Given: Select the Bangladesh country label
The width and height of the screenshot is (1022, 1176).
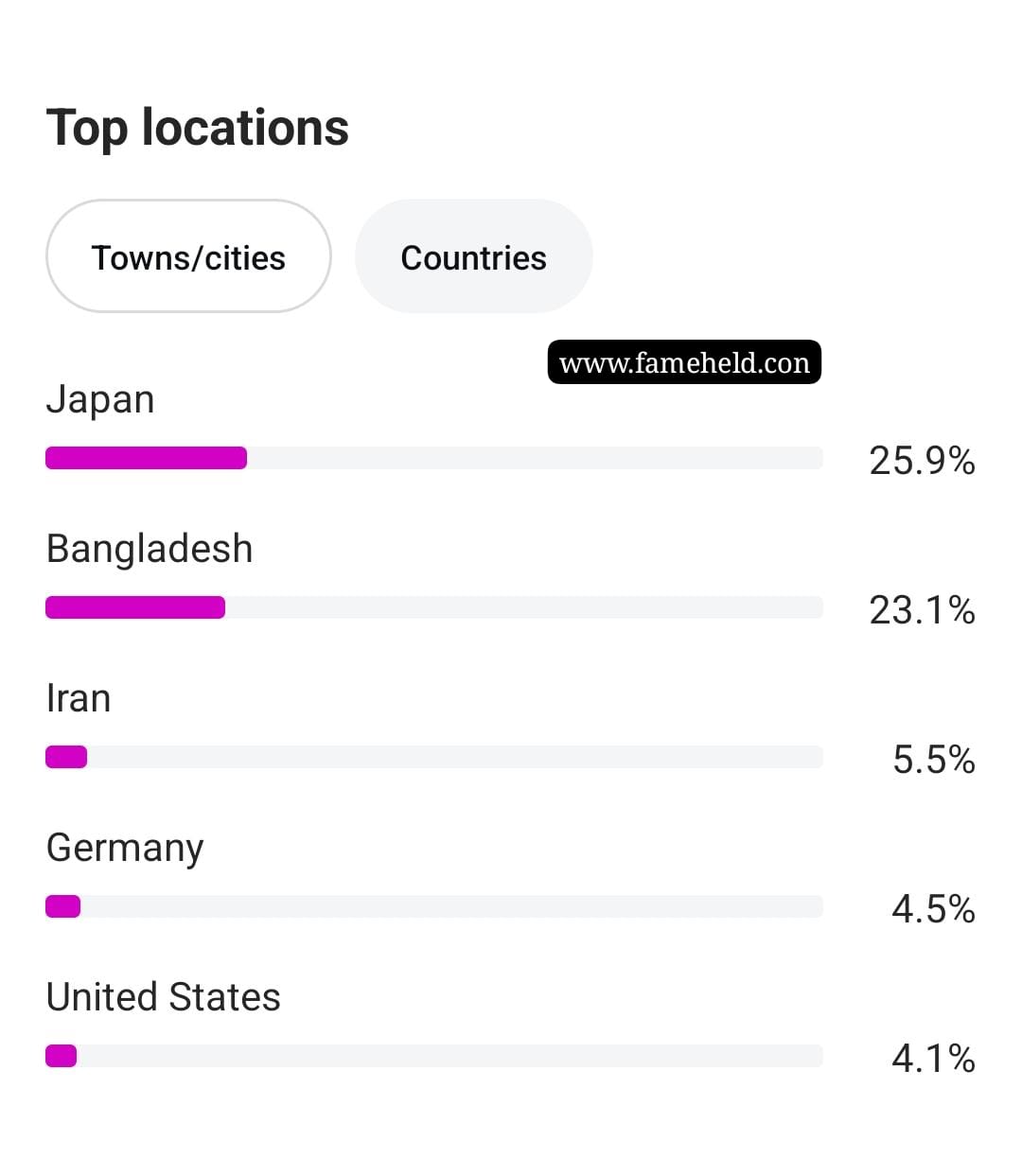Looking at the screenshot, I should (150, 550).
